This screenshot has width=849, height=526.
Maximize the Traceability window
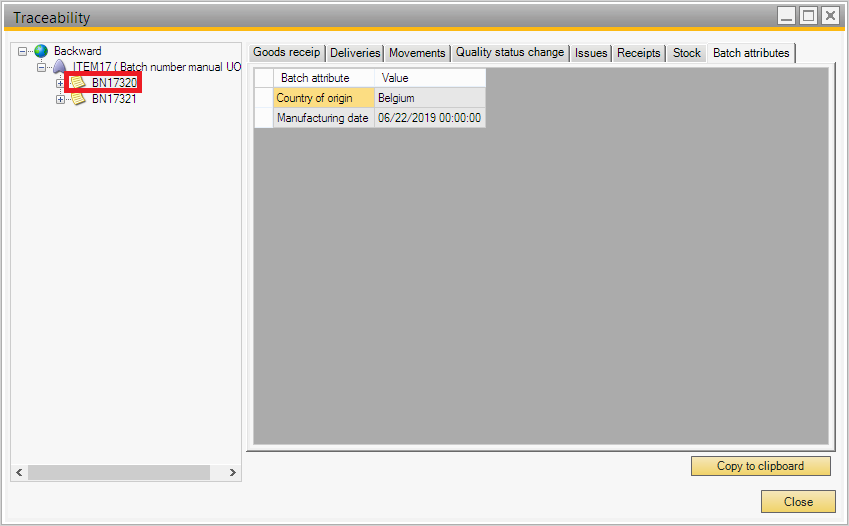click(x=808, y=16)
